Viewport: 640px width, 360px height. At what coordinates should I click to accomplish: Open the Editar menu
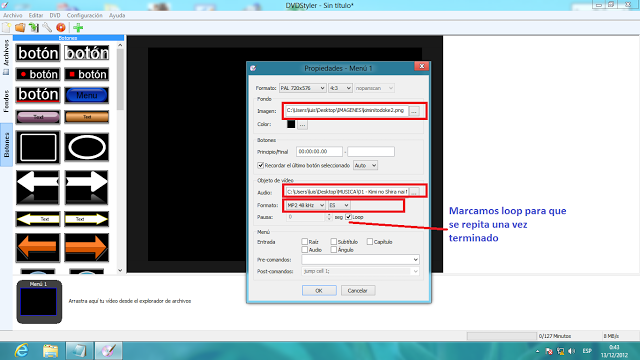(36, 16)
